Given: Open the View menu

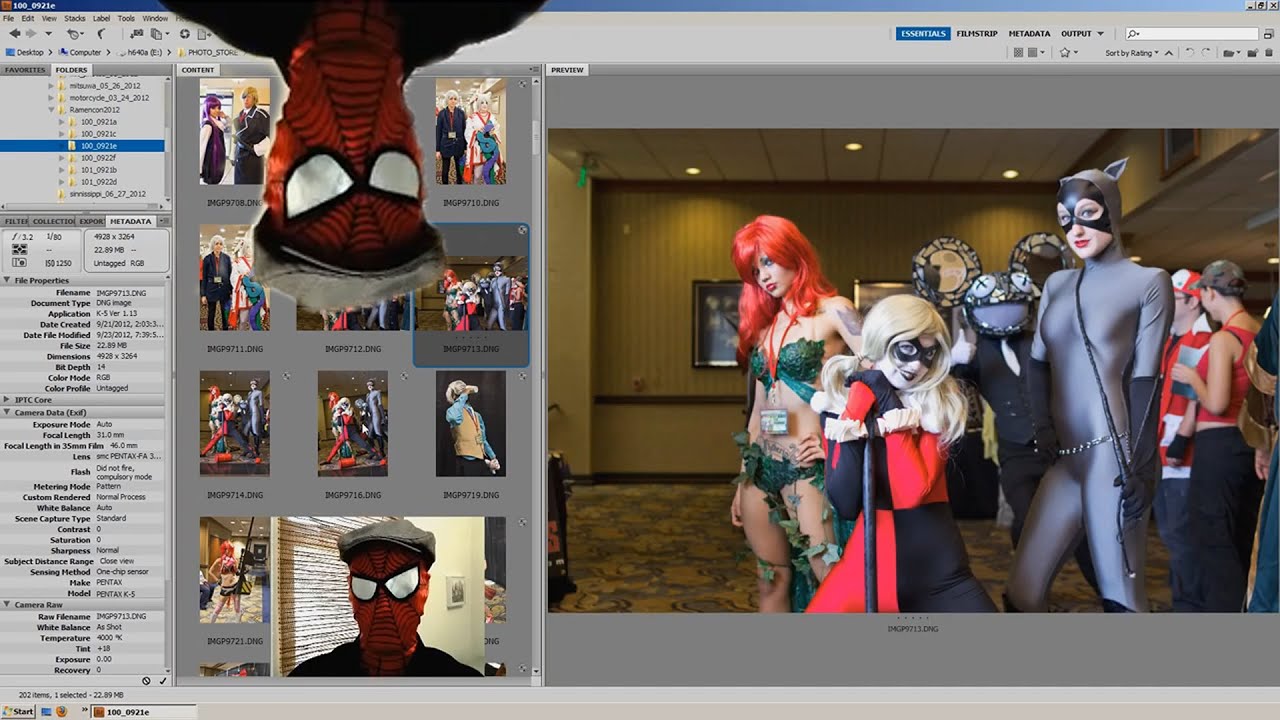Looking at the screenshot, I should point(49,18).
